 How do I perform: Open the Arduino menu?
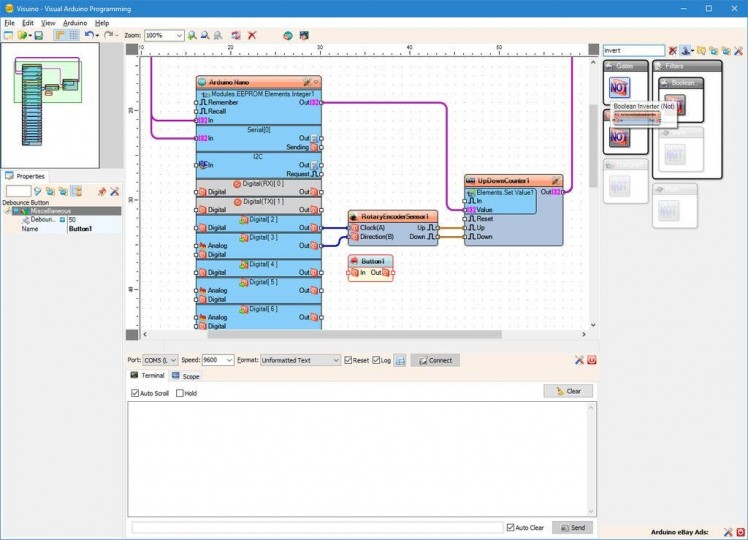[75, 22]
